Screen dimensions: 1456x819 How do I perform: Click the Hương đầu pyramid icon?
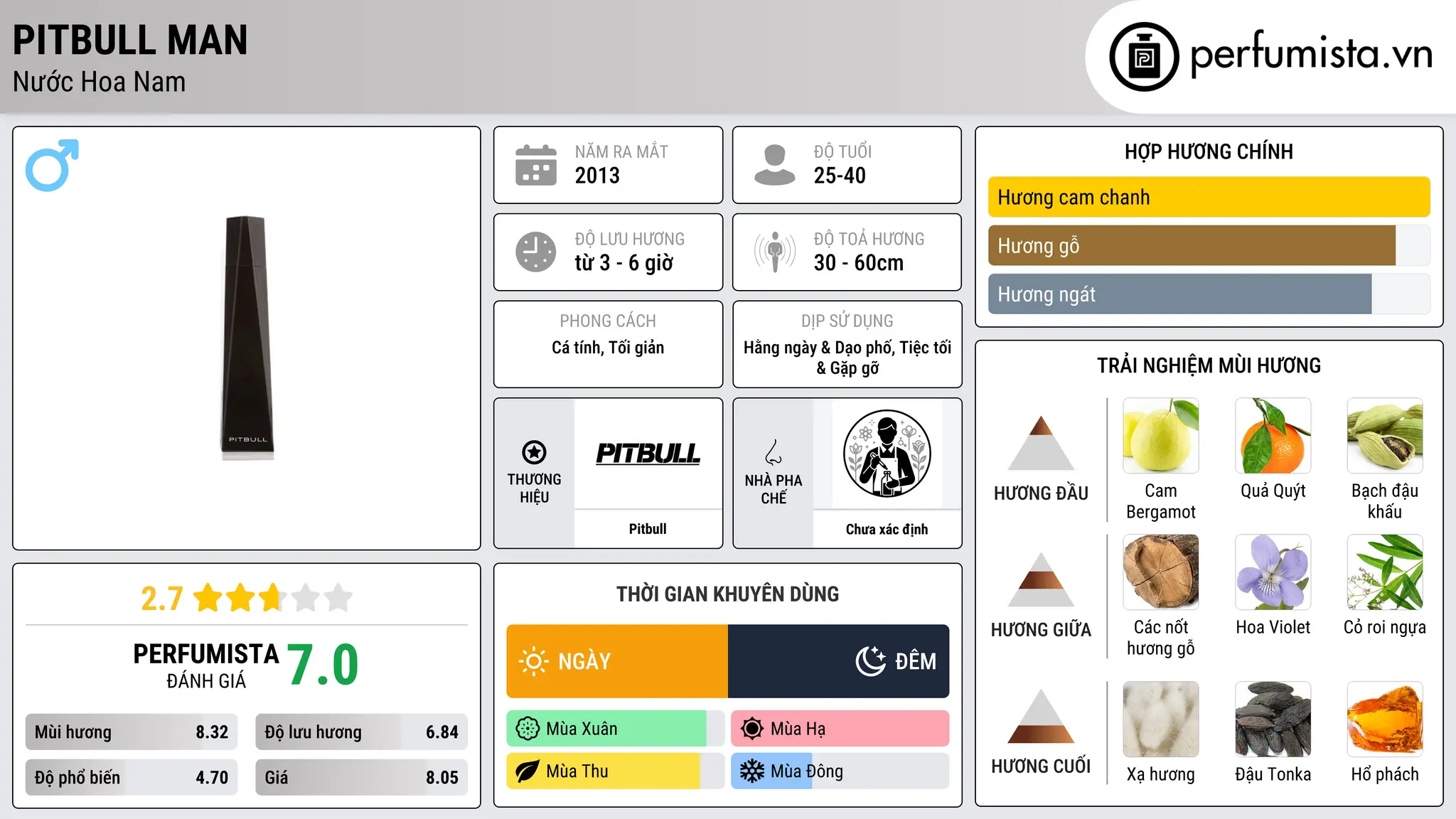point(1041,442)
